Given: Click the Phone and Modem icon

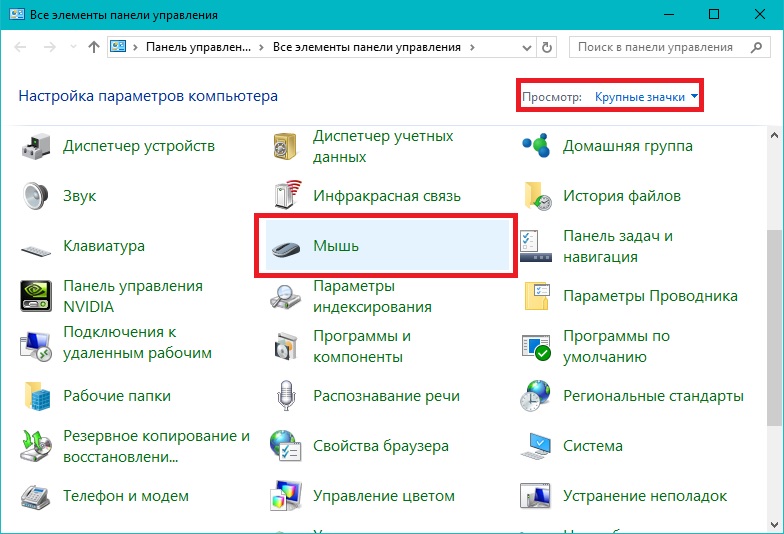Looking at the screenshot, I should click(x=36, y=496).
